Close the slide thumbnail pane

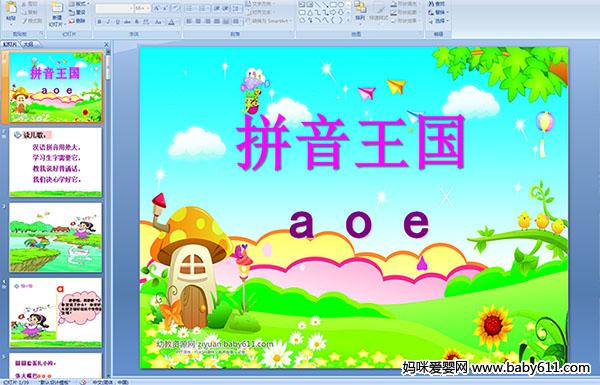(x=107, y=44)
